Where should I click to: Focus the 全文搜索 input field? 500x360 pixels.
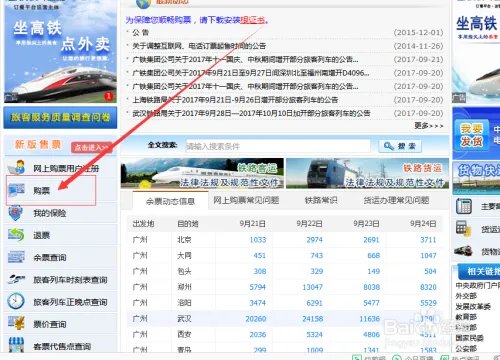278,146
